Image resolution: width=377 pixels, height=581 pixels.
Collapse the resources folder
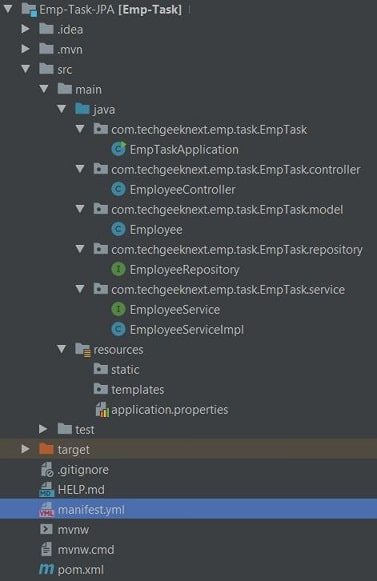62,349
